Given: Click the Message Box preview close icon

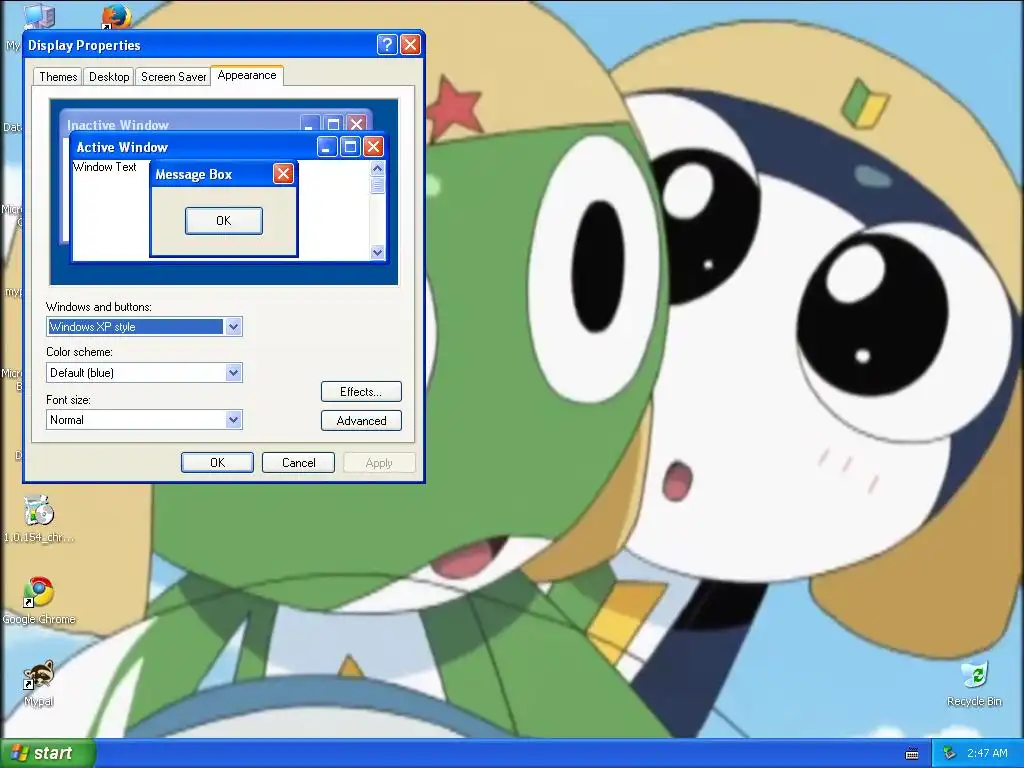Looking at the screenshot, I should (283, 174).
